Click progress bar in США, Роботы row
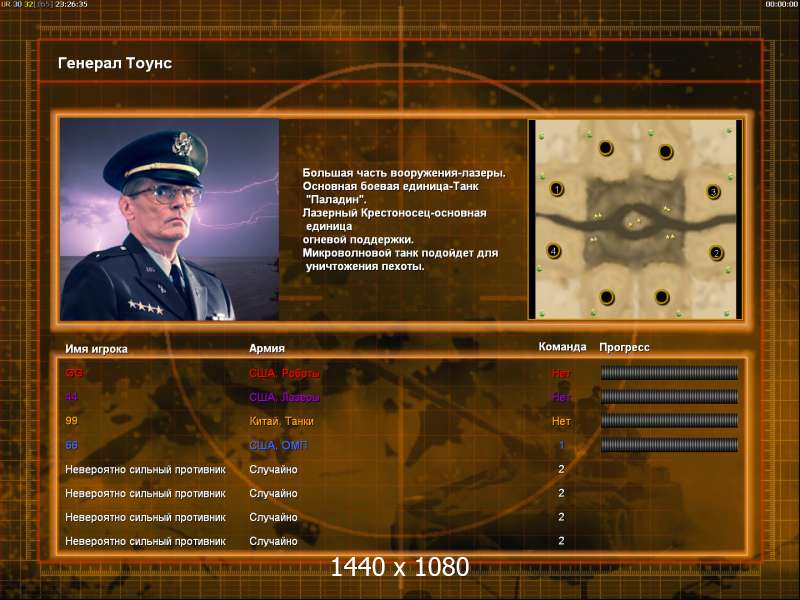 click(x=669, y=373)
